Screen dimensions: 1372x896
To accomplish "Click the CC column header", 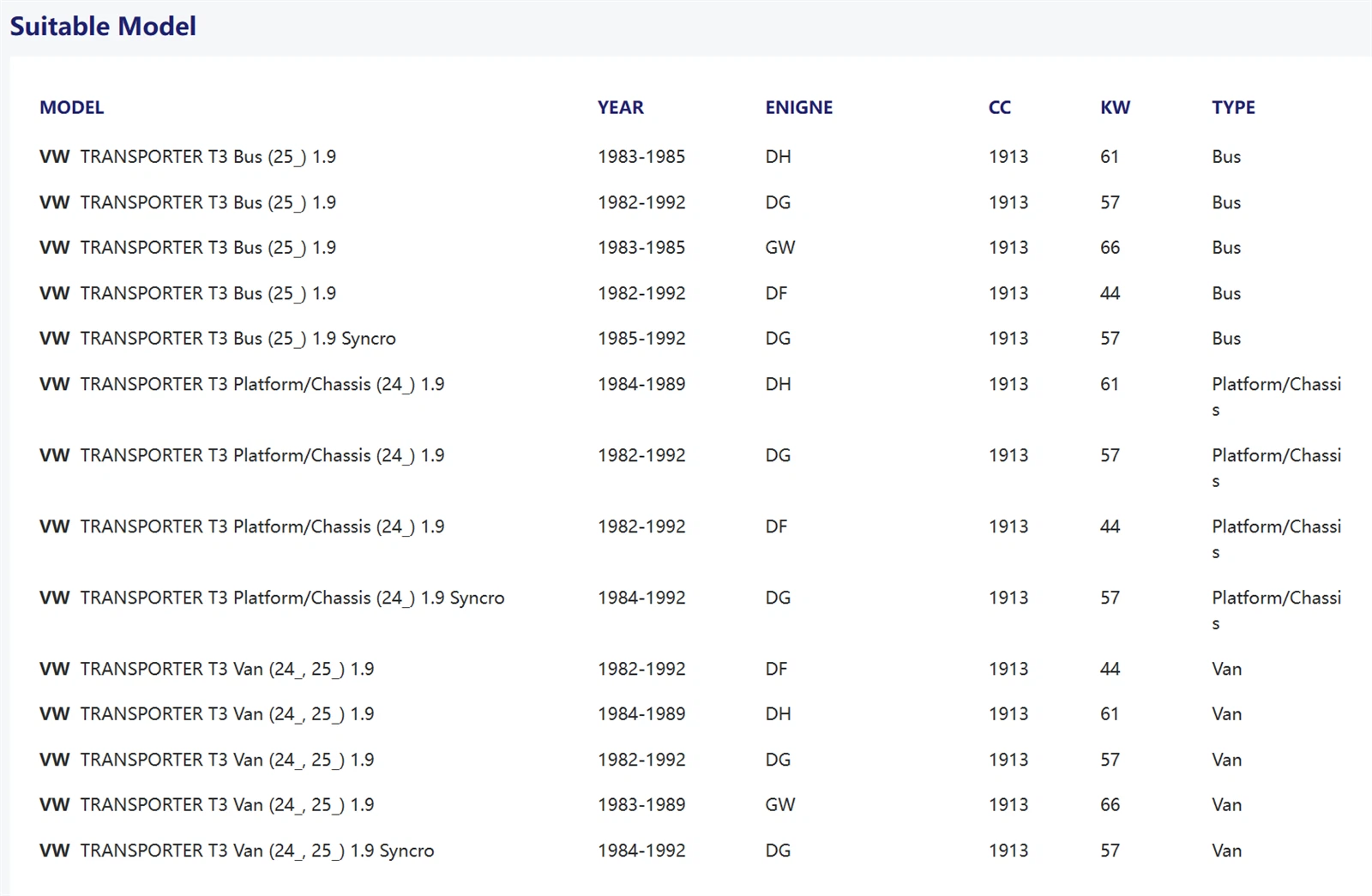I will (x=1000, y=107).
